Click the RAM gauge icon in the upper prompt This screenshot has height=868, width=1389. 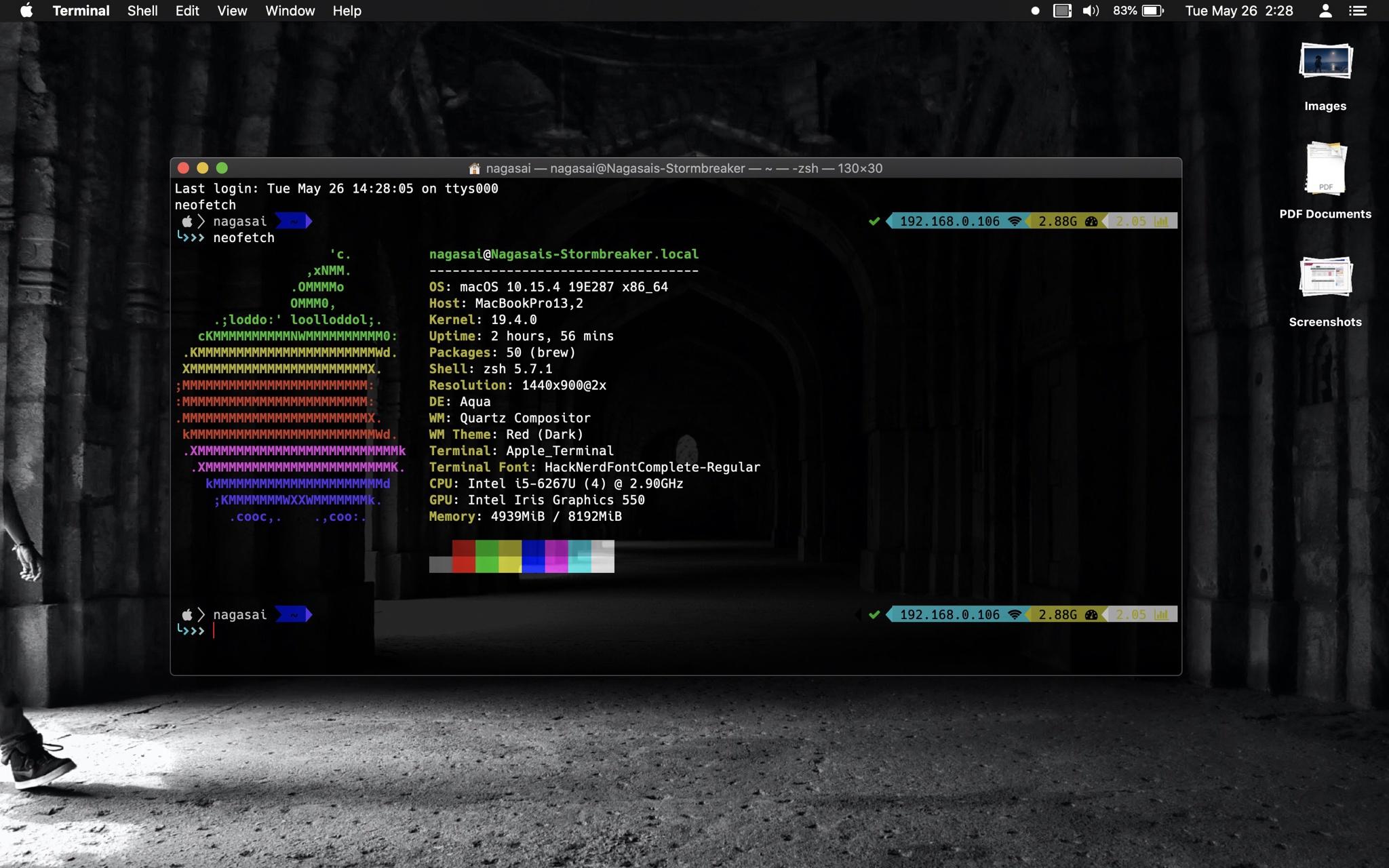pos(1091,221)
